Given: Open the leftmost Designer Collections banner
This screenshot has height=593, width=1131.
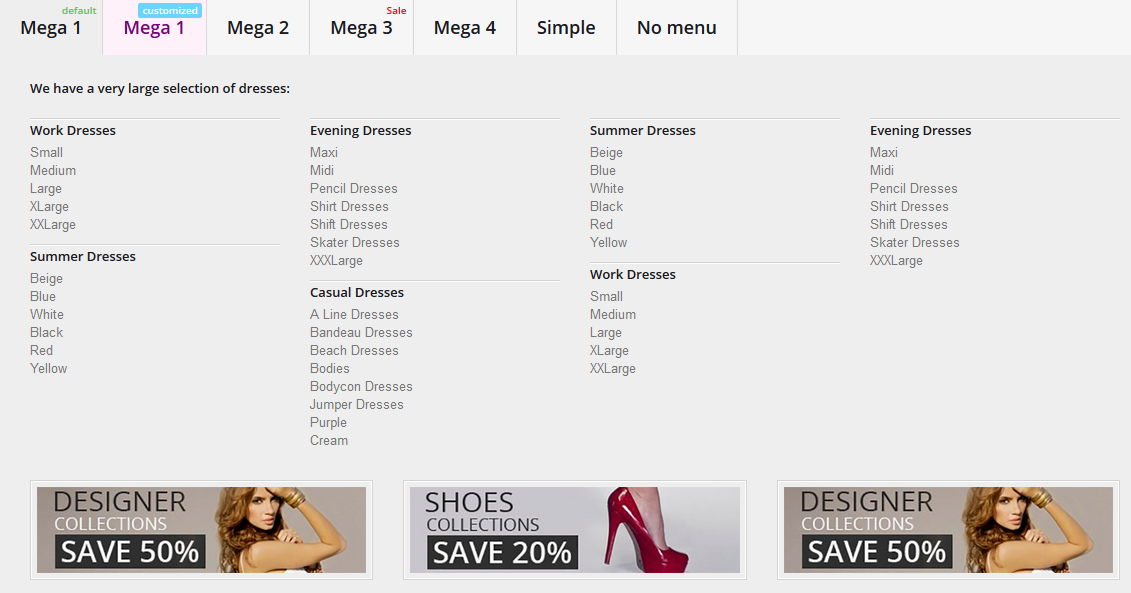Looking at the screenshot, I should click(x=201, y=530).
